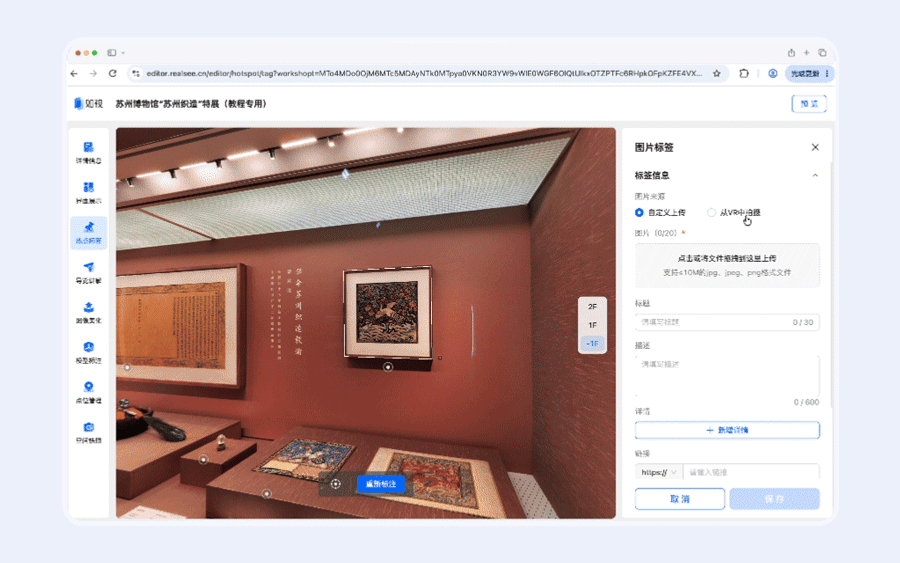The width and height of the screenshot is (900, 563).
Task: Toggle the browser sidebar icon near window controls
Action: click(111, 53)
